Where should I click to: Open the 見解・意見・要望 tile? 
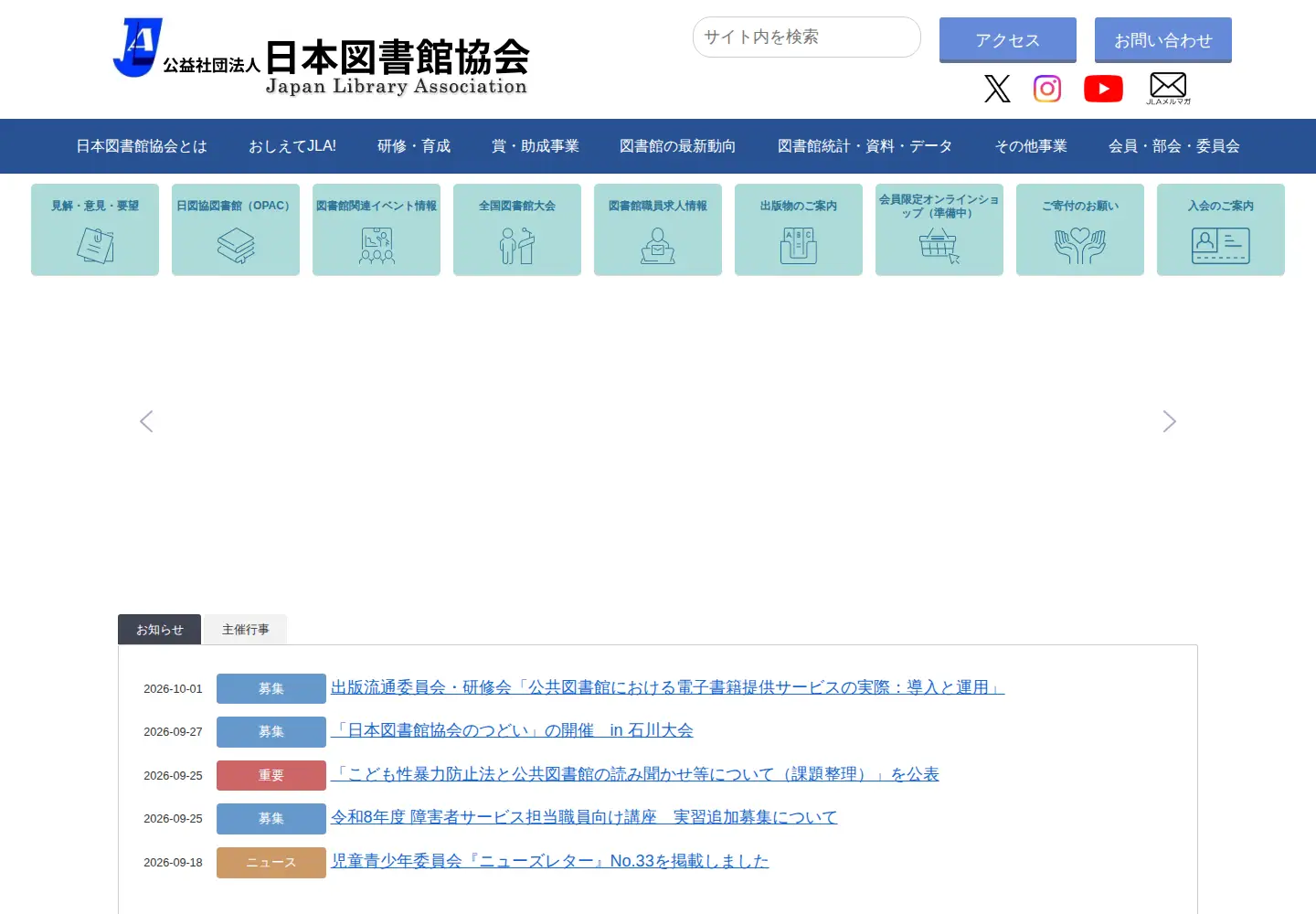95,229
